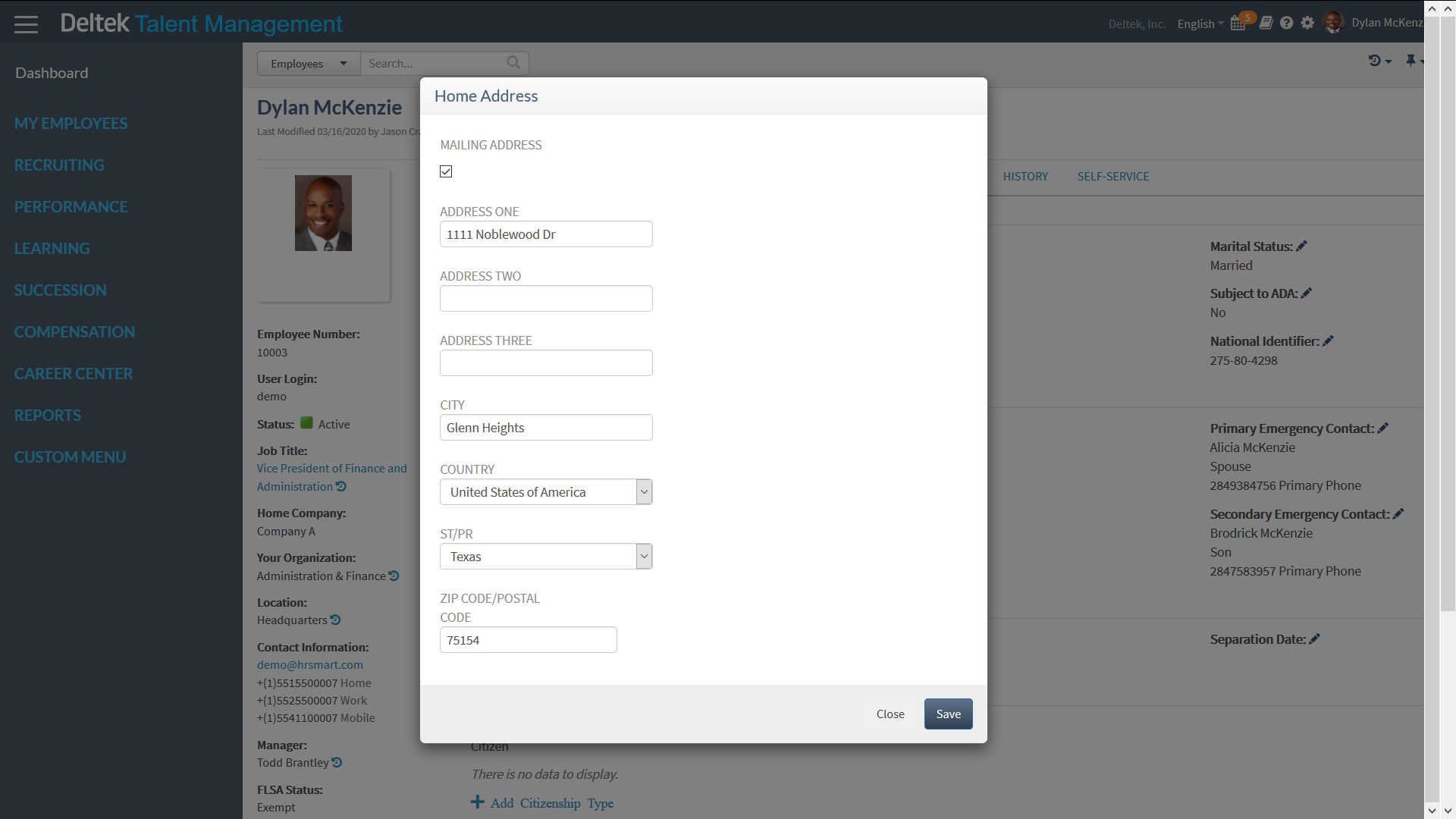Viewport: 1456px width, 819px height.
Task: Uncheck the Mailing Address checkbox
Action: pyautogui.click(x=446, y=171)
